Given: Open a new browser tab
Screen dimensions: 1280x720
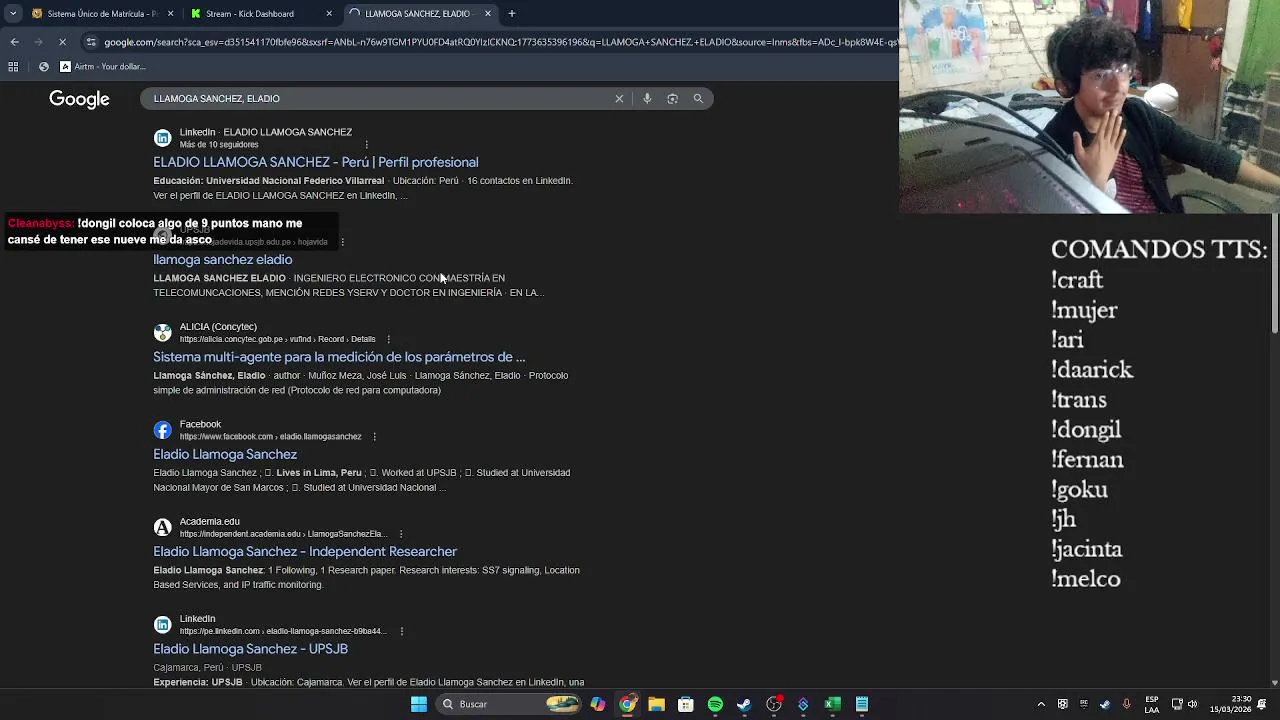Looking at the screenshot, I should point(512,13).
